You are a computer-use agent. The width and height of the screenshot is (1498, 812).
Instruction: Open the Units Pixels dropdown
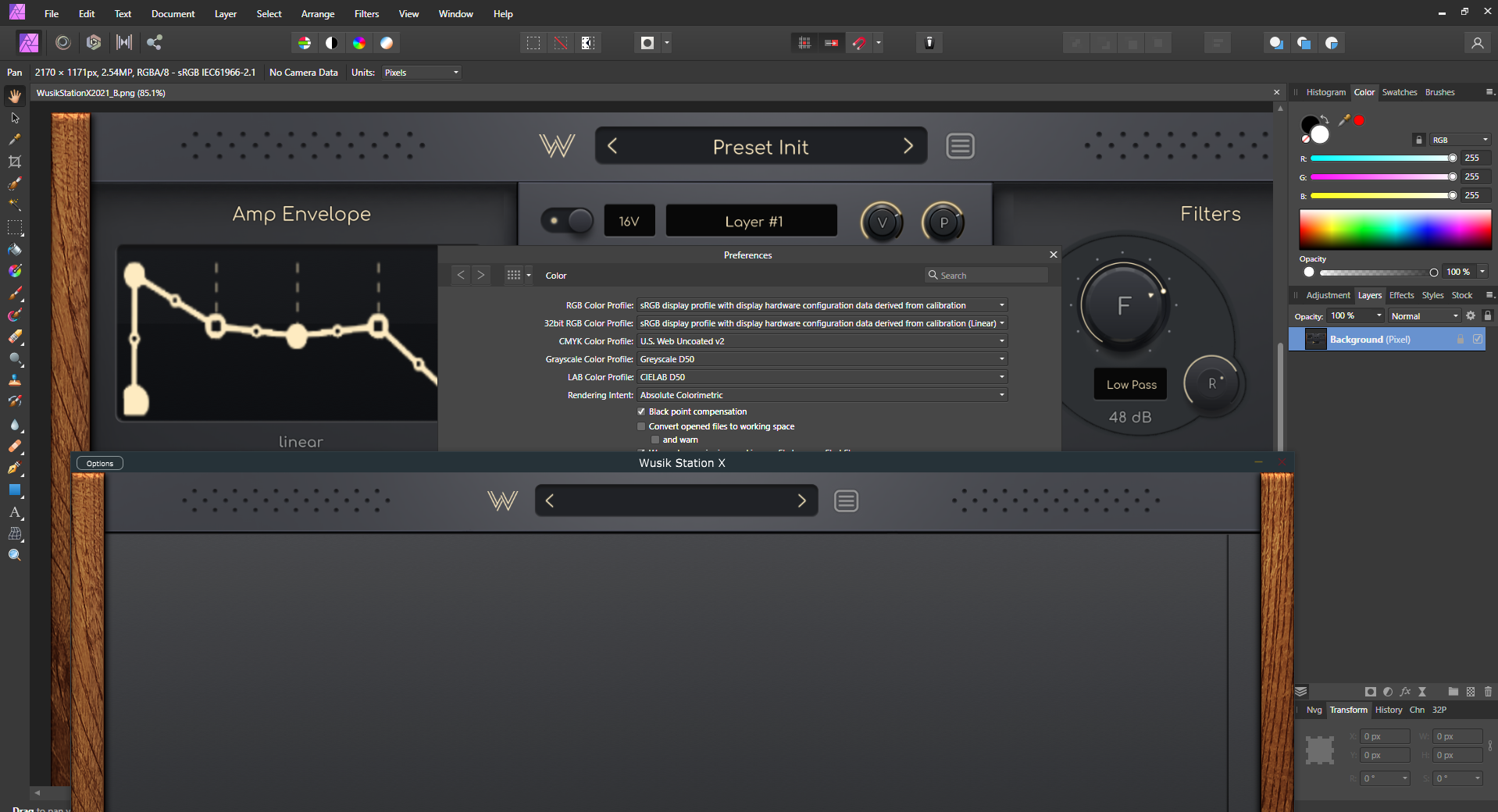[422, 73]
